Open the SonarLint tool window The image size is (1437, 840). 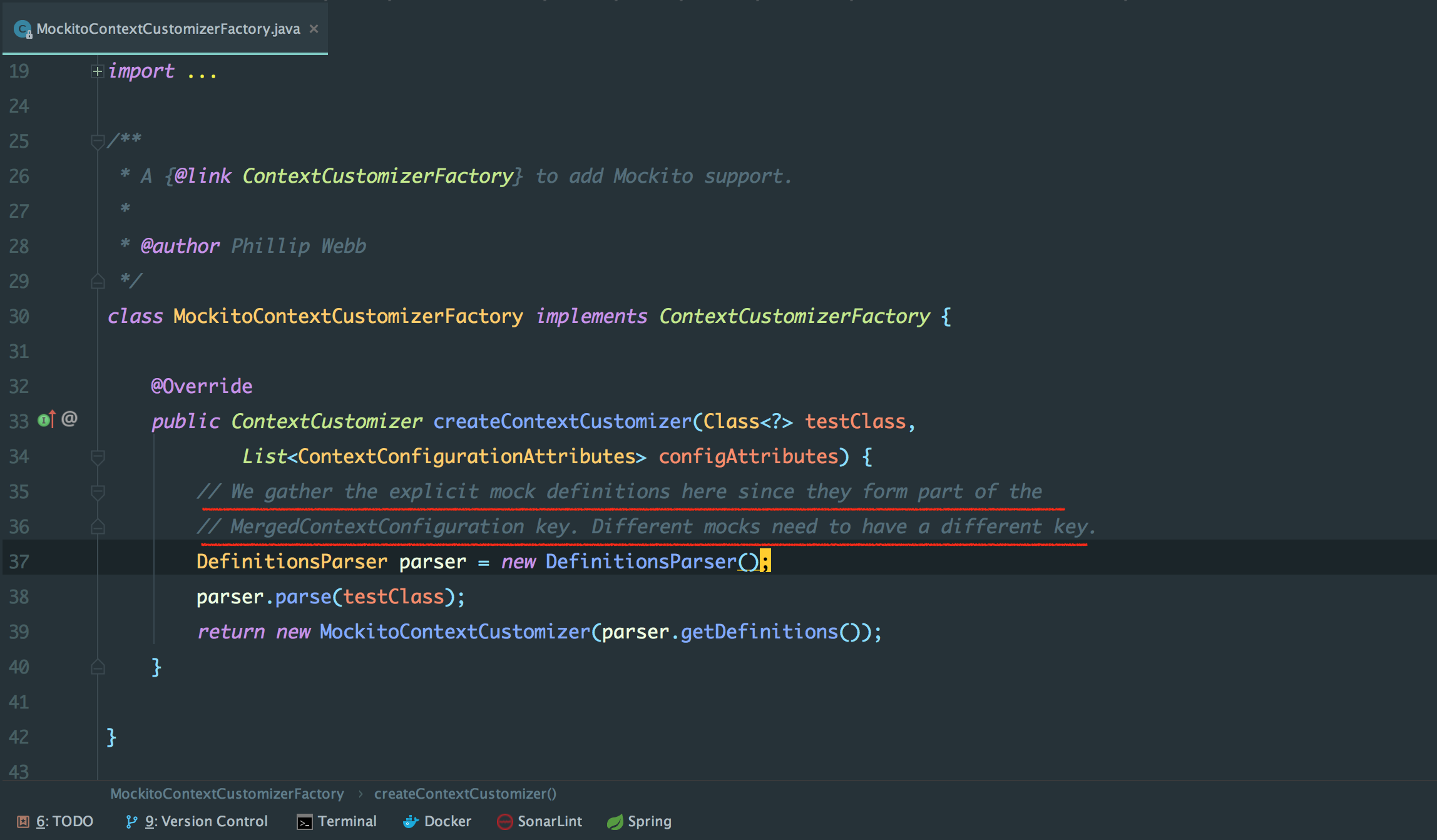click(540, 821)
